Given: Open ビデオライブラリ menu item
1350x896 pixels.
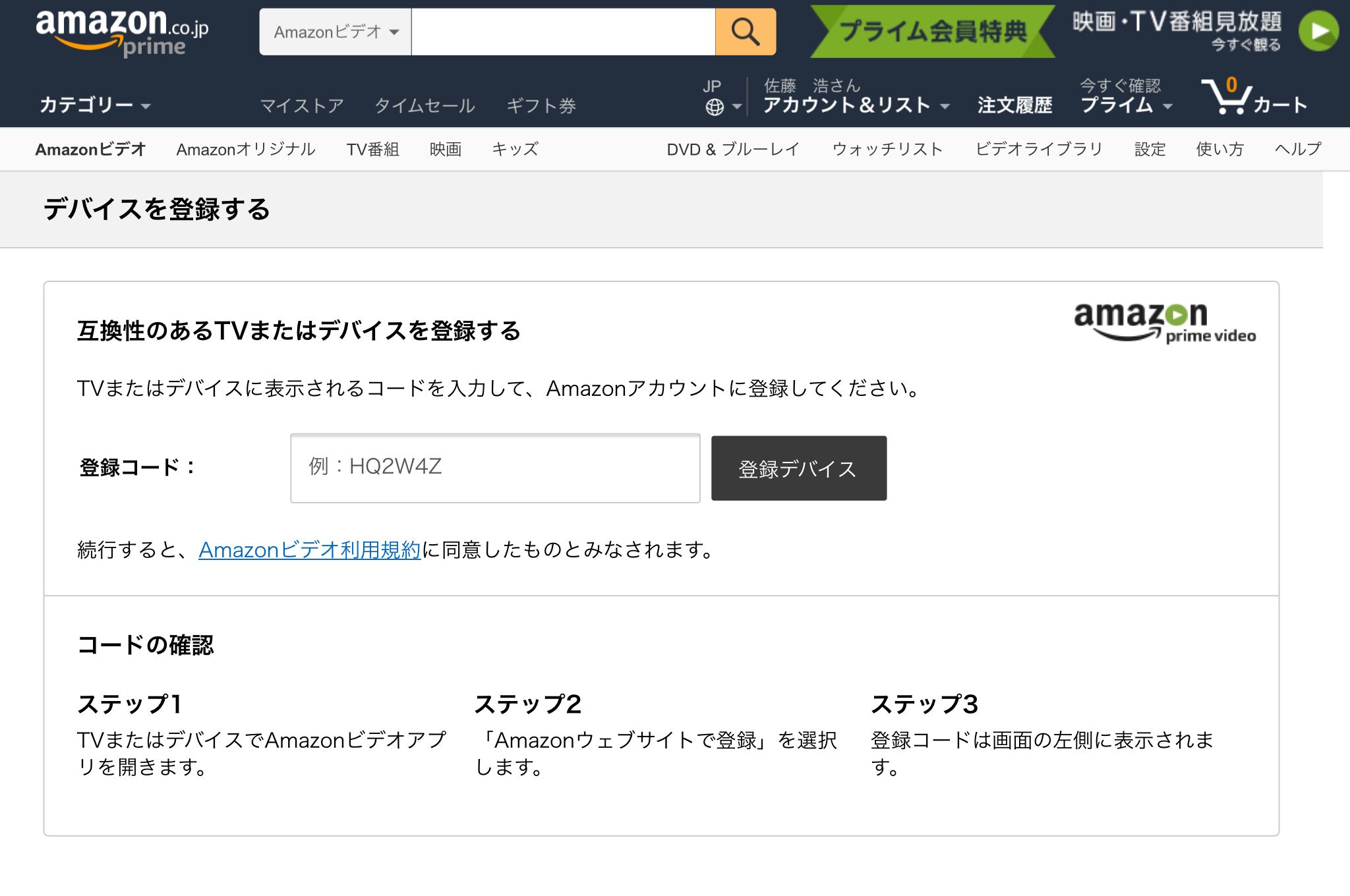Looking at the screenshot, I should pyautogui.click(x=1039, y=150).
